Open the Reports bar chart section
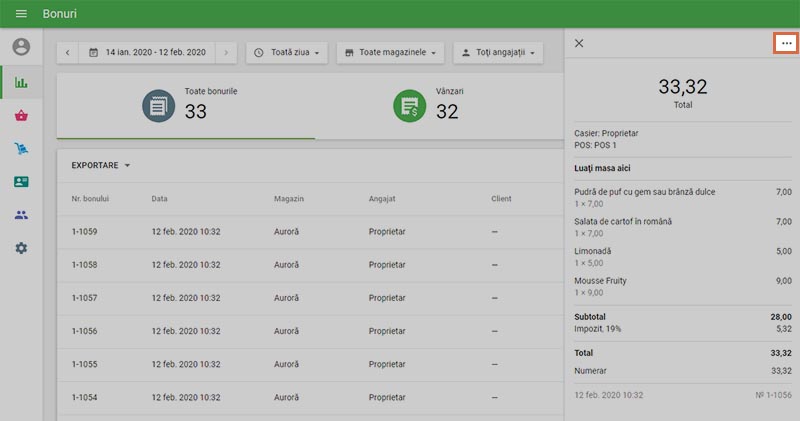Image resolution: width=800 pixels, height=421 pixels. pyautogui.click(x=21, y=82)
